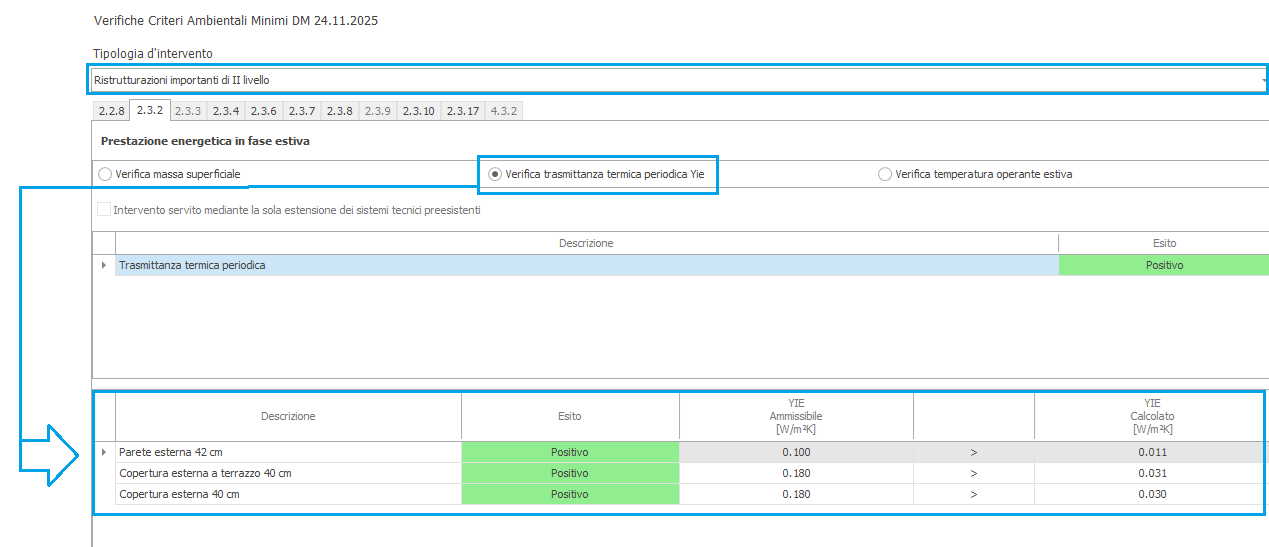The height and width of the screenshot is (547, 1269).
Task: Switch to the 2.2.8 tab
Action: click(111, 111)
